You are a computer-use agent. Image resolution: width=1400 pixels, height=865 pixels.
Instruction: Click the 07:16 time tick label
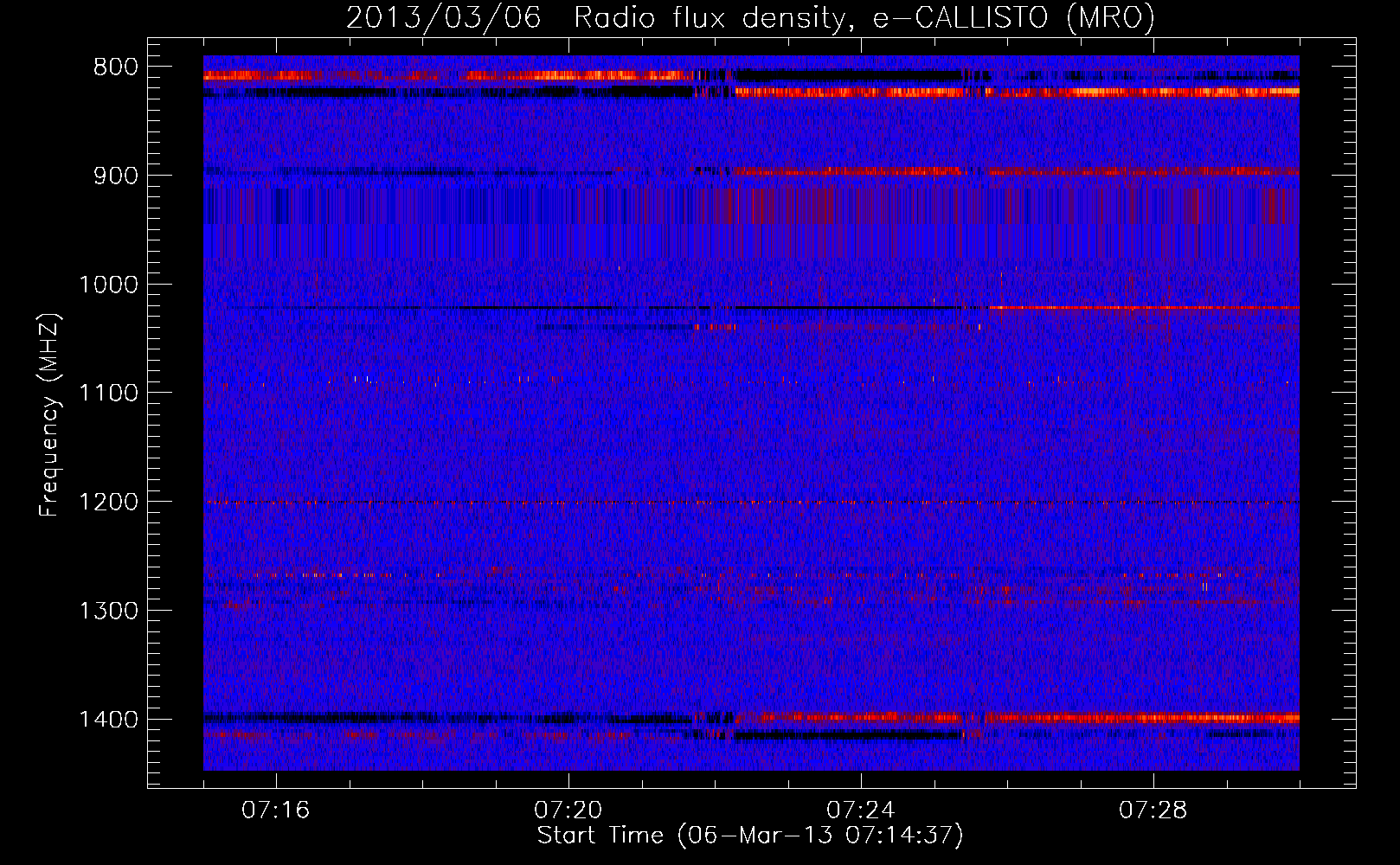pos(276,811)
